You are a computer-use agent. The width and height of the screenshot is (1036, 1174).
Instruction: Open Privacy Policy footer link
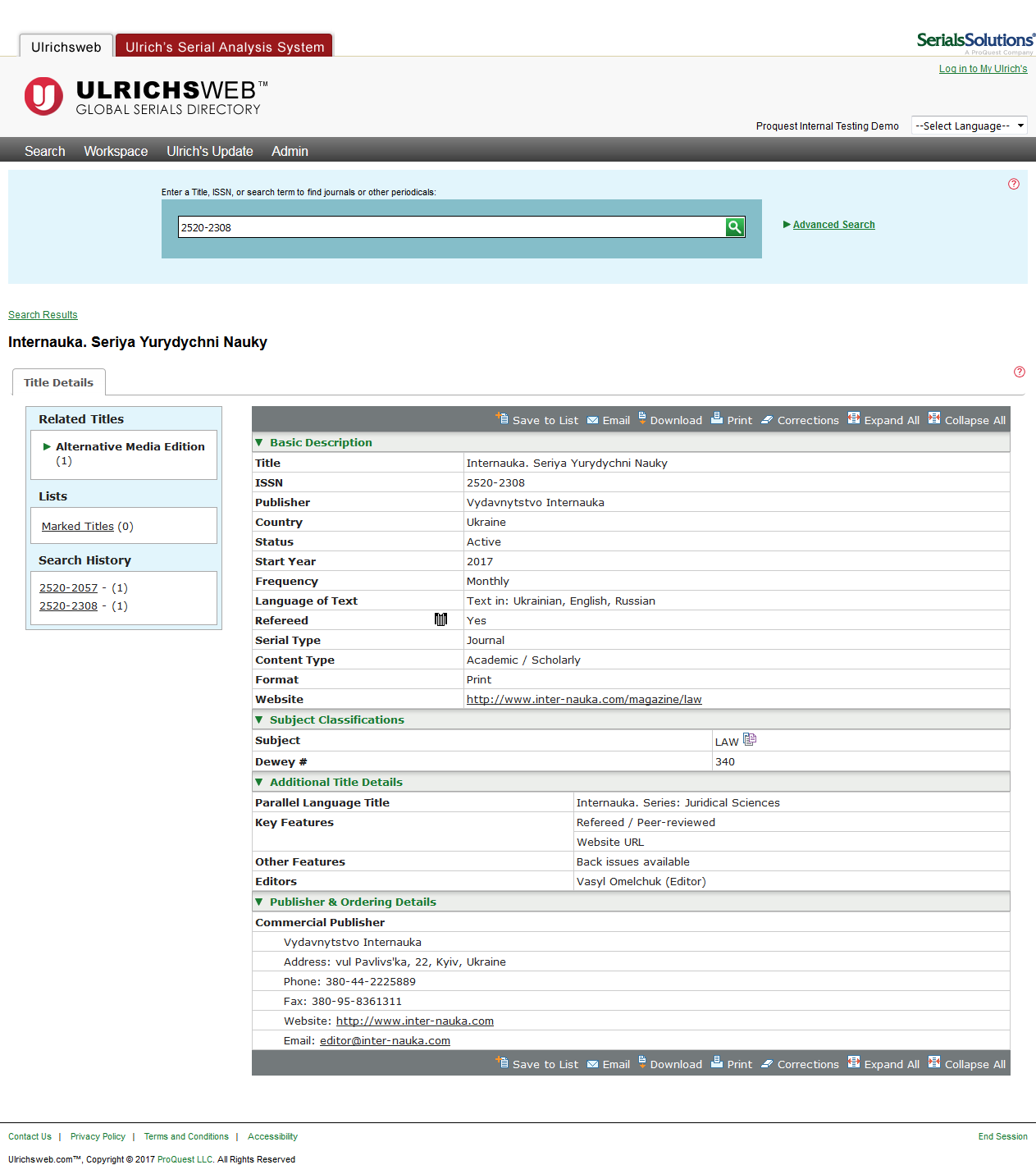coord(98,1136)
